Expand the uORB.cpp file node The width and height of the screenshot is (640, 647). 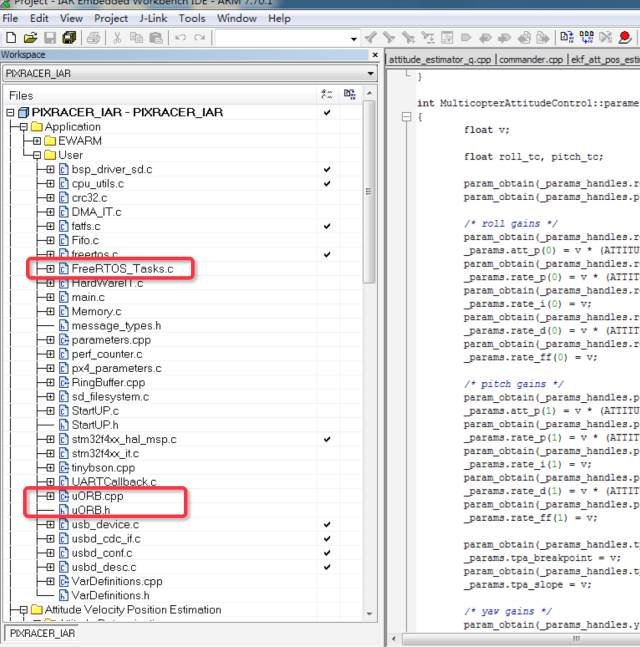pyautogui.click(x=50, y=496)
